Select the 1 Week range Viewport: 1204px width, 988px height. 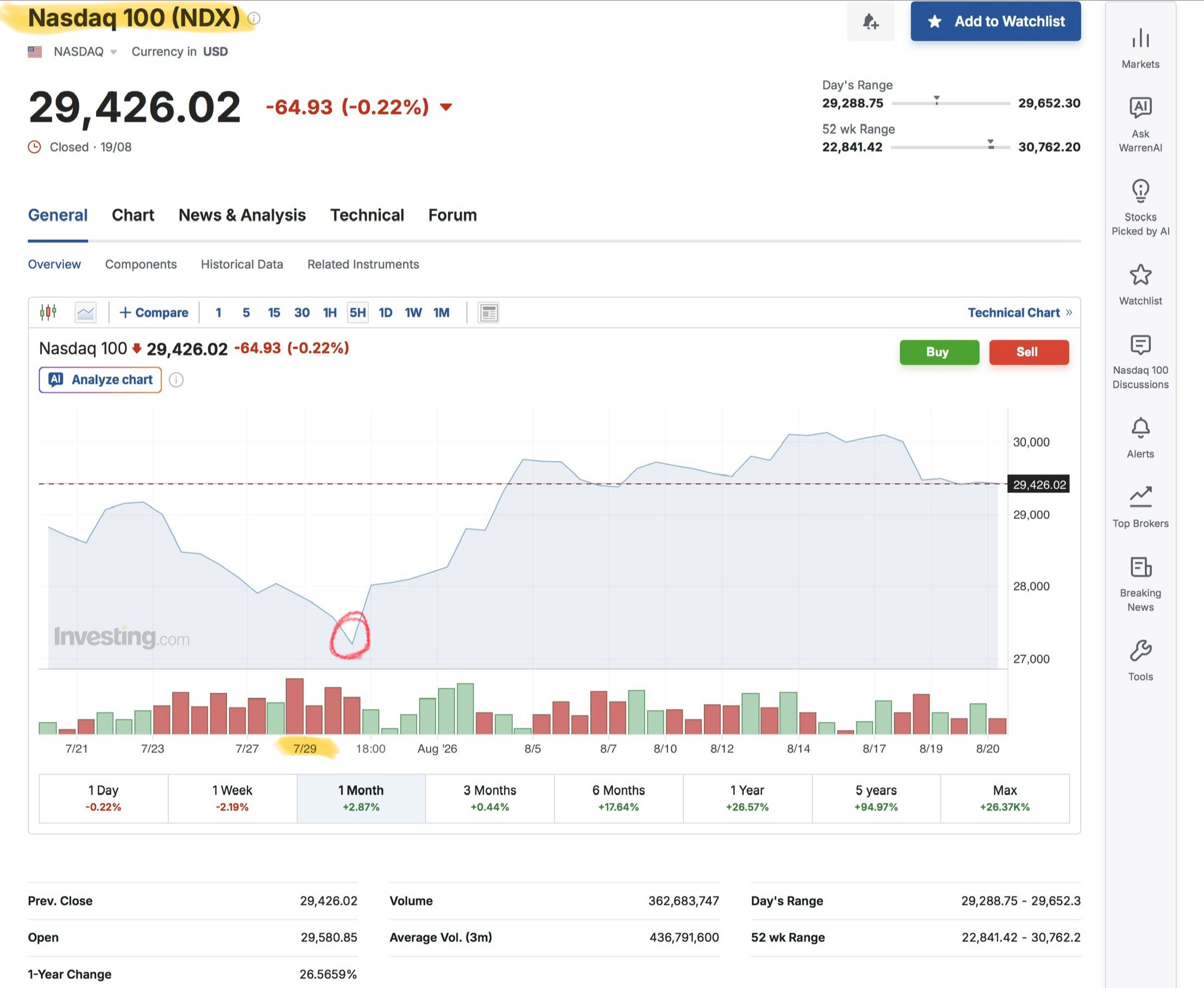(232, 798)
